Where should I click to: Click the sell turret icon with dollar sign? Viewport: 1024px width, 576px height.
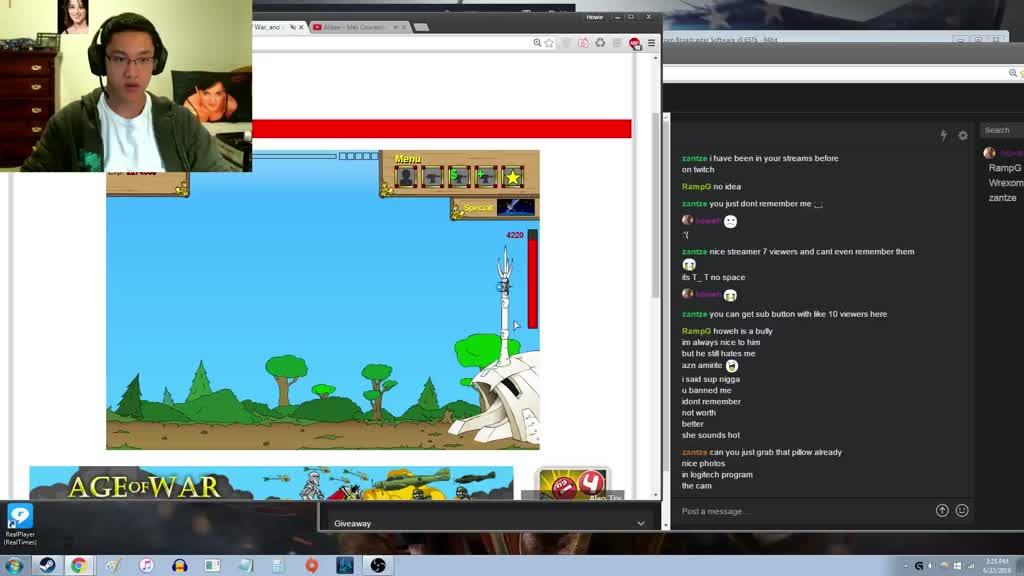point(459,177)
